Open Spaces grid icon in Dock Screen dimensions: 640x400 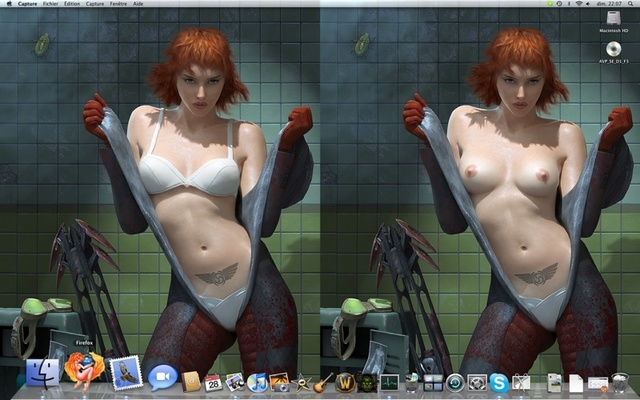click(433, 382)
